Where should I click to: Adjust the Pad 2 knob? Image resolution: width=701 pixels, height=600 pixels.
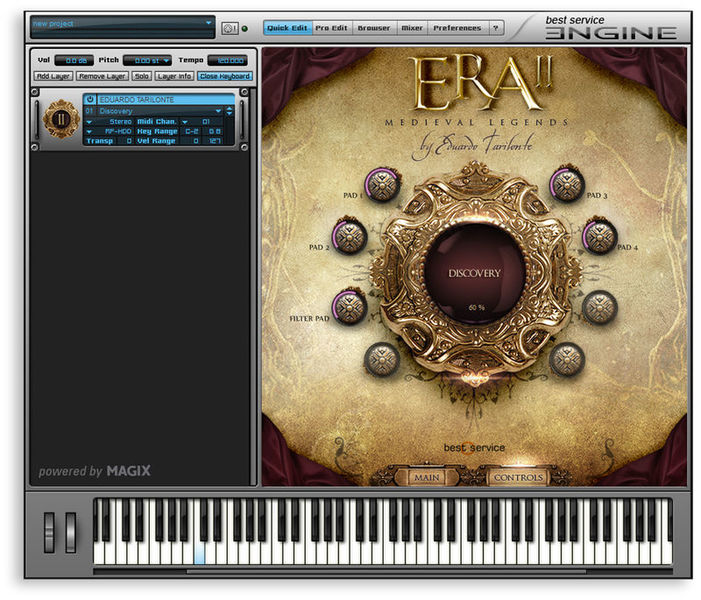pyautogui.click(x=349, y=236)
